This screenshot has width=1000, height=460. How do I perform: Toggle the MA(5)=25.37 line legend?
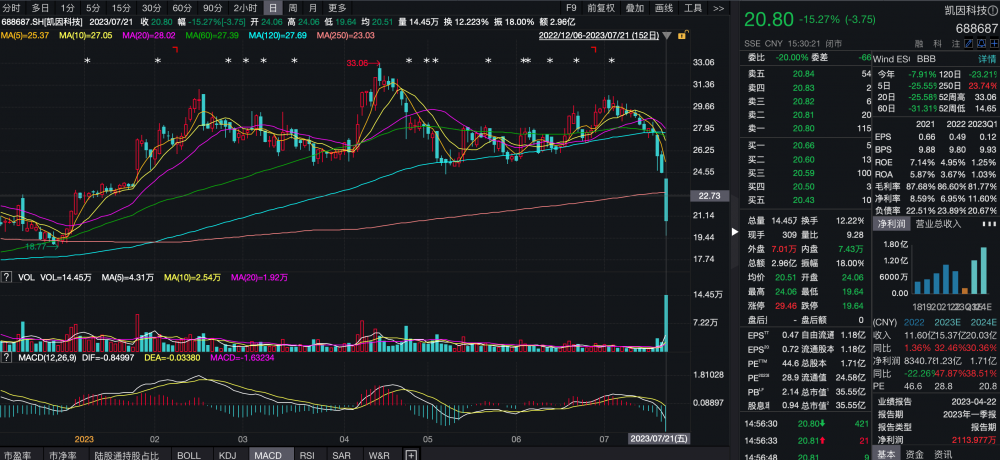pyautogui.click(x=25, y=36)
